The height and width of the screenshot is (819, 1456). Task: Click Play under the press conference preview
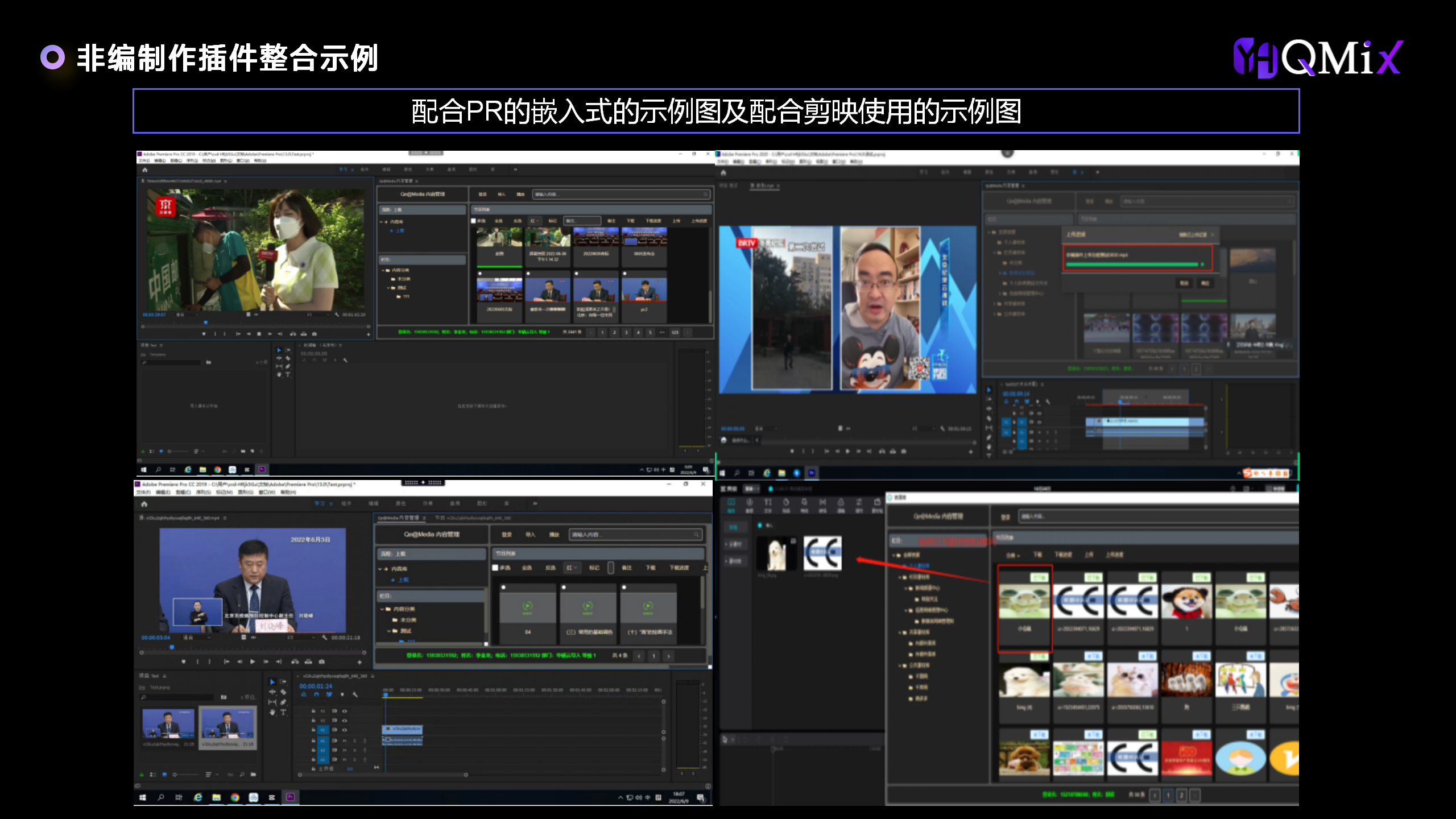pos(253,661)
